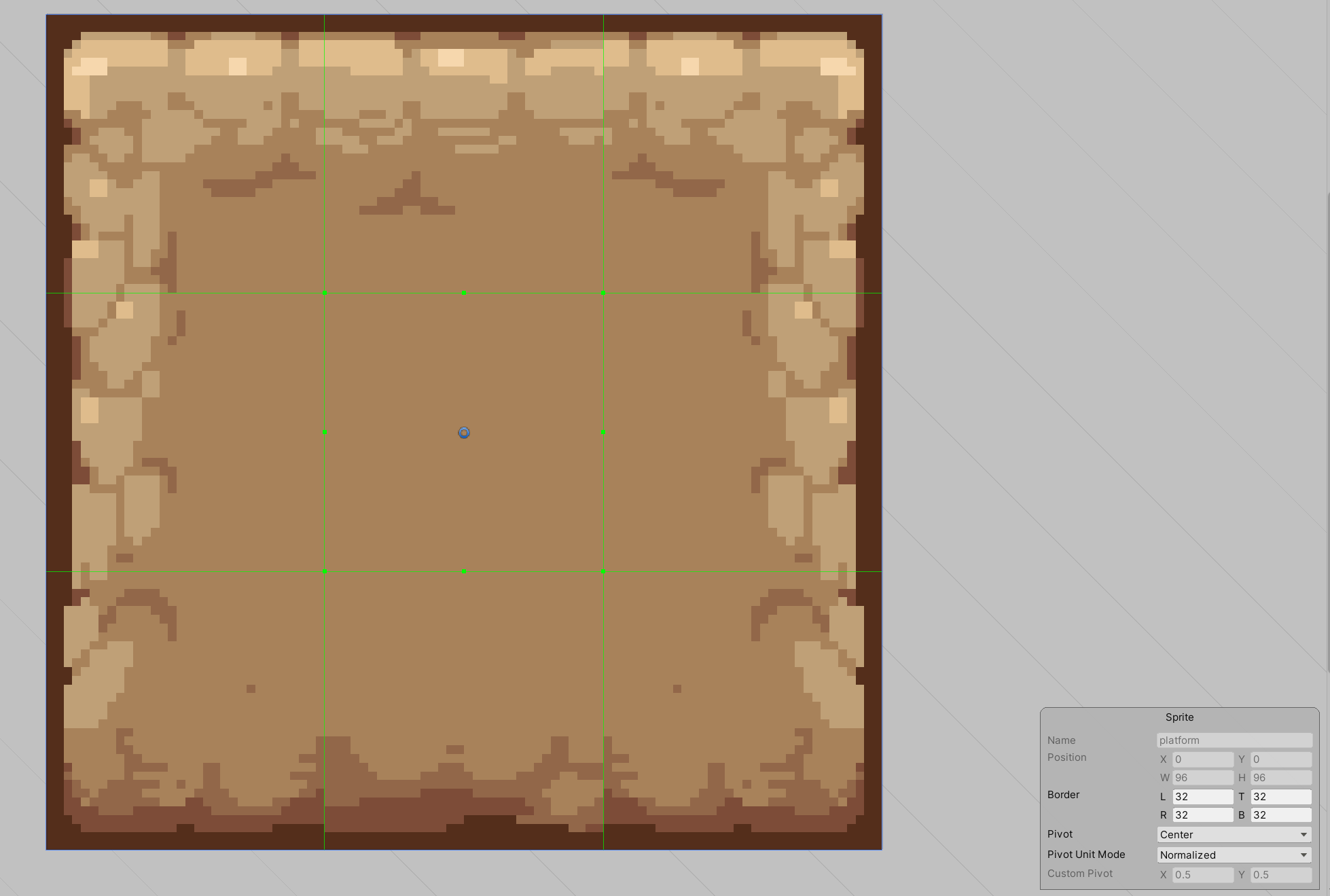This screenshot has width=1330, height=896.
Task: Select the top-middle slice border handle
Action: pyautogui.click(x=465, y=293)
